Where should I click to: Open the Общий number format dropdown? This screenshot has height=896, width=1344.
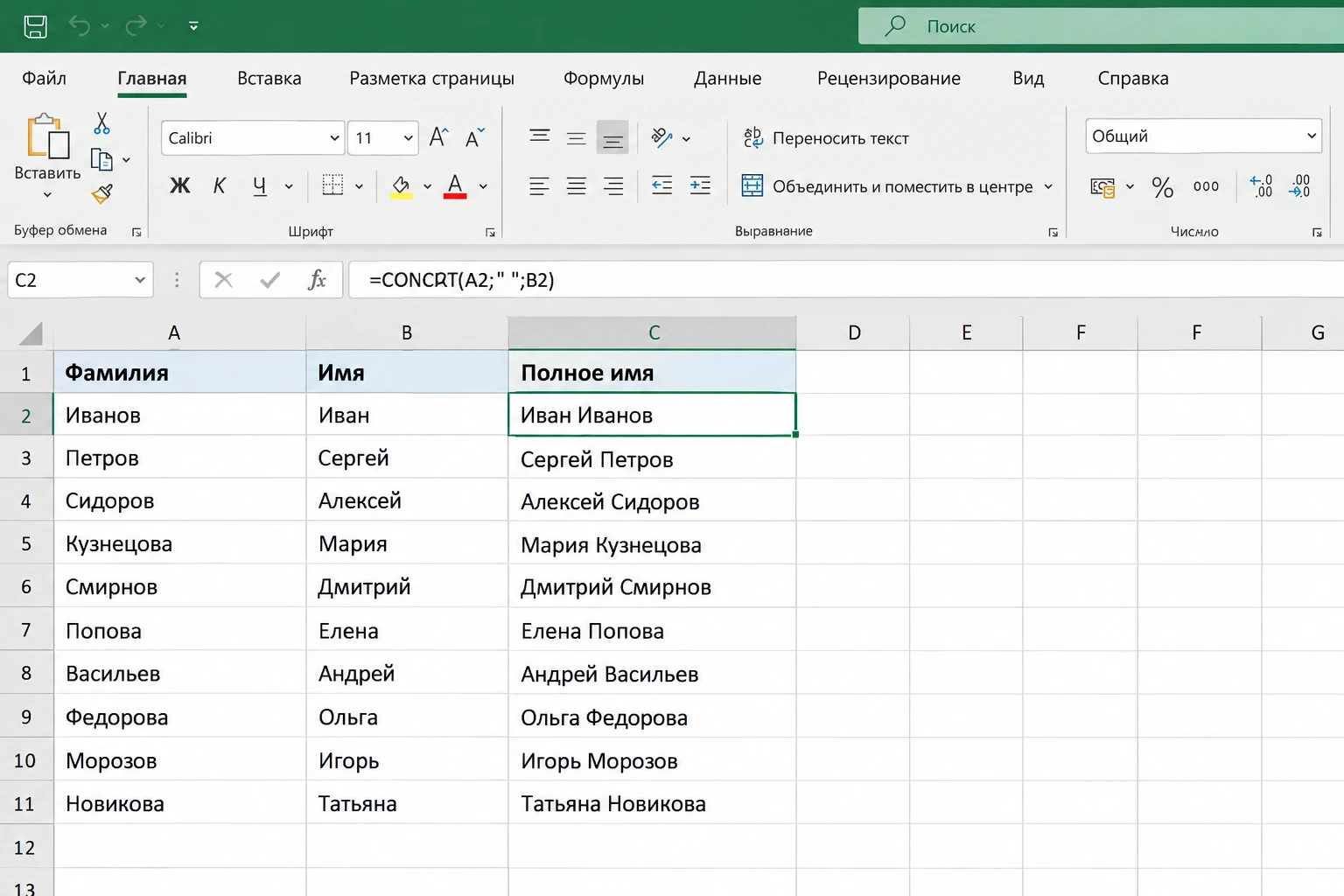(1312, 136)
